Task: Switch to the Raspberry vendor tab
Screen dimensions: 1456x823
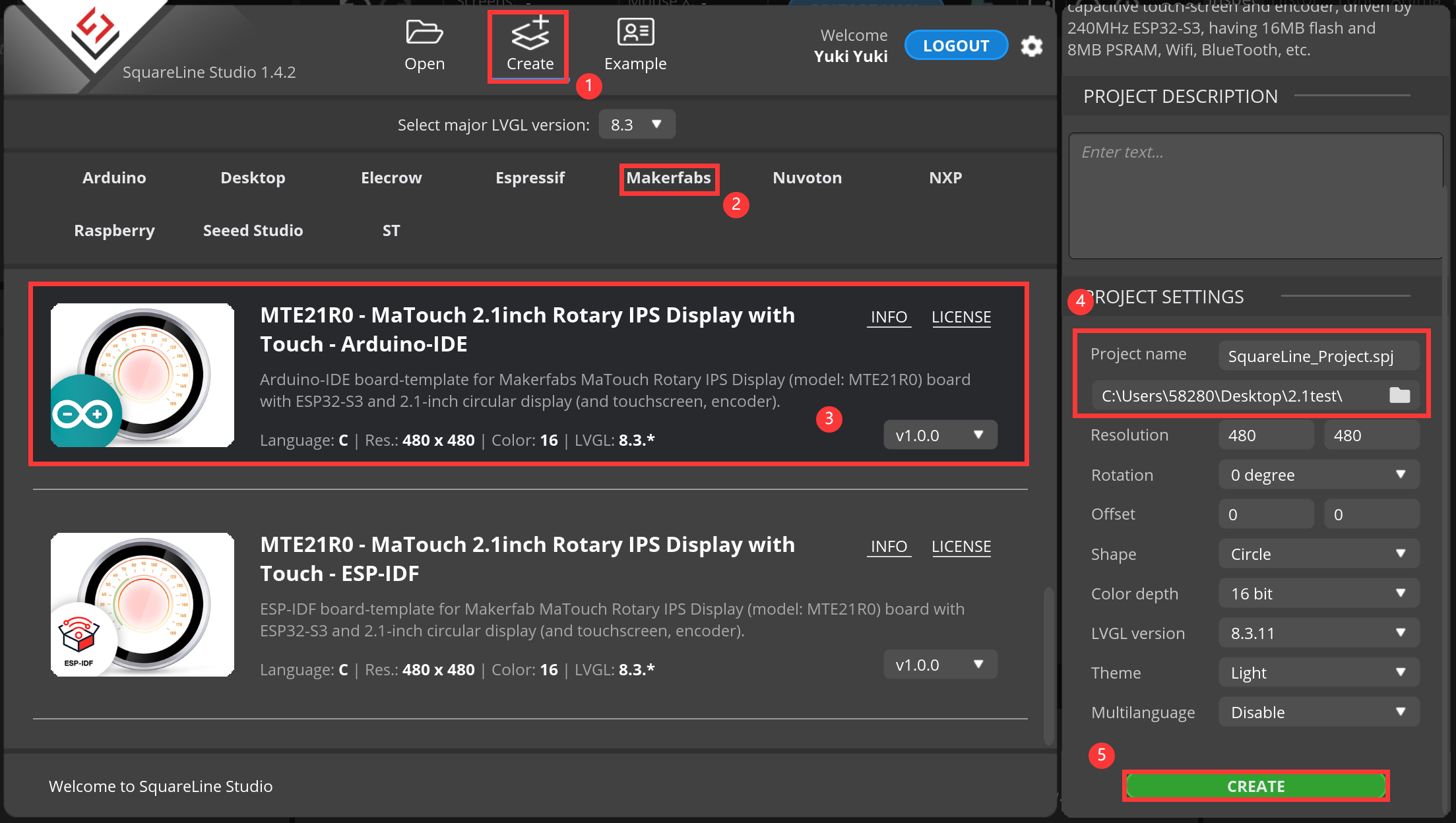Action: coord(114,231)
